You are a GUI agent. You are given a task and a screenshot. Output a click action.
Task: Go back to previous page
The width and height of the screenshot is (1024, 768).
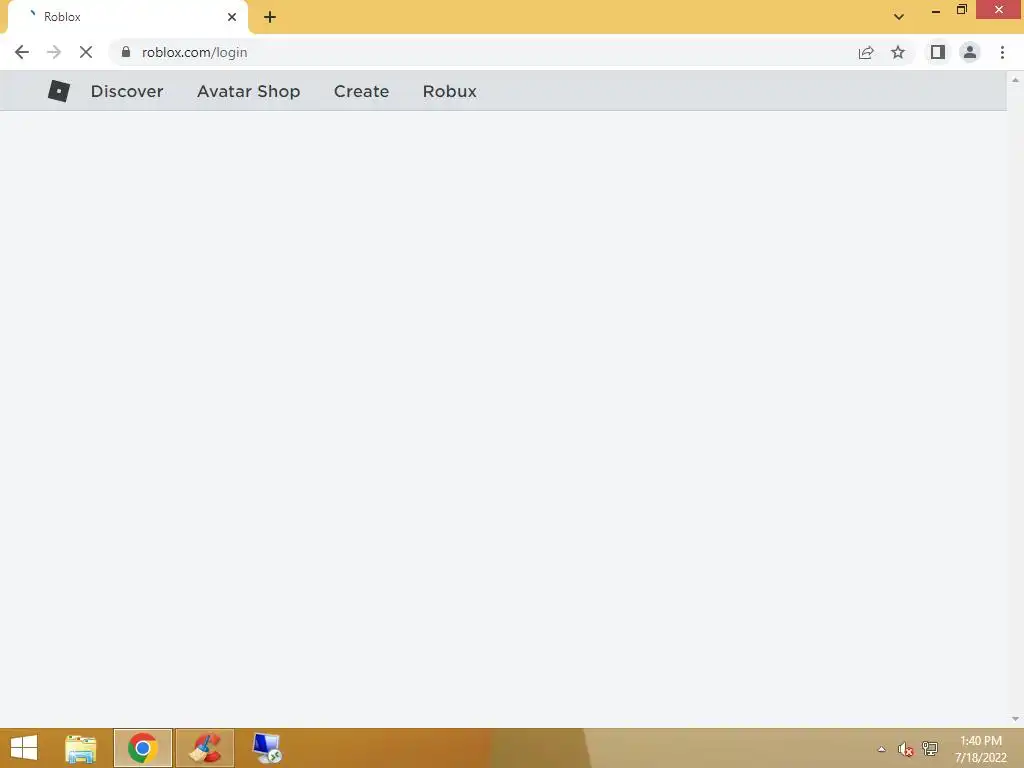click(22, 52)
